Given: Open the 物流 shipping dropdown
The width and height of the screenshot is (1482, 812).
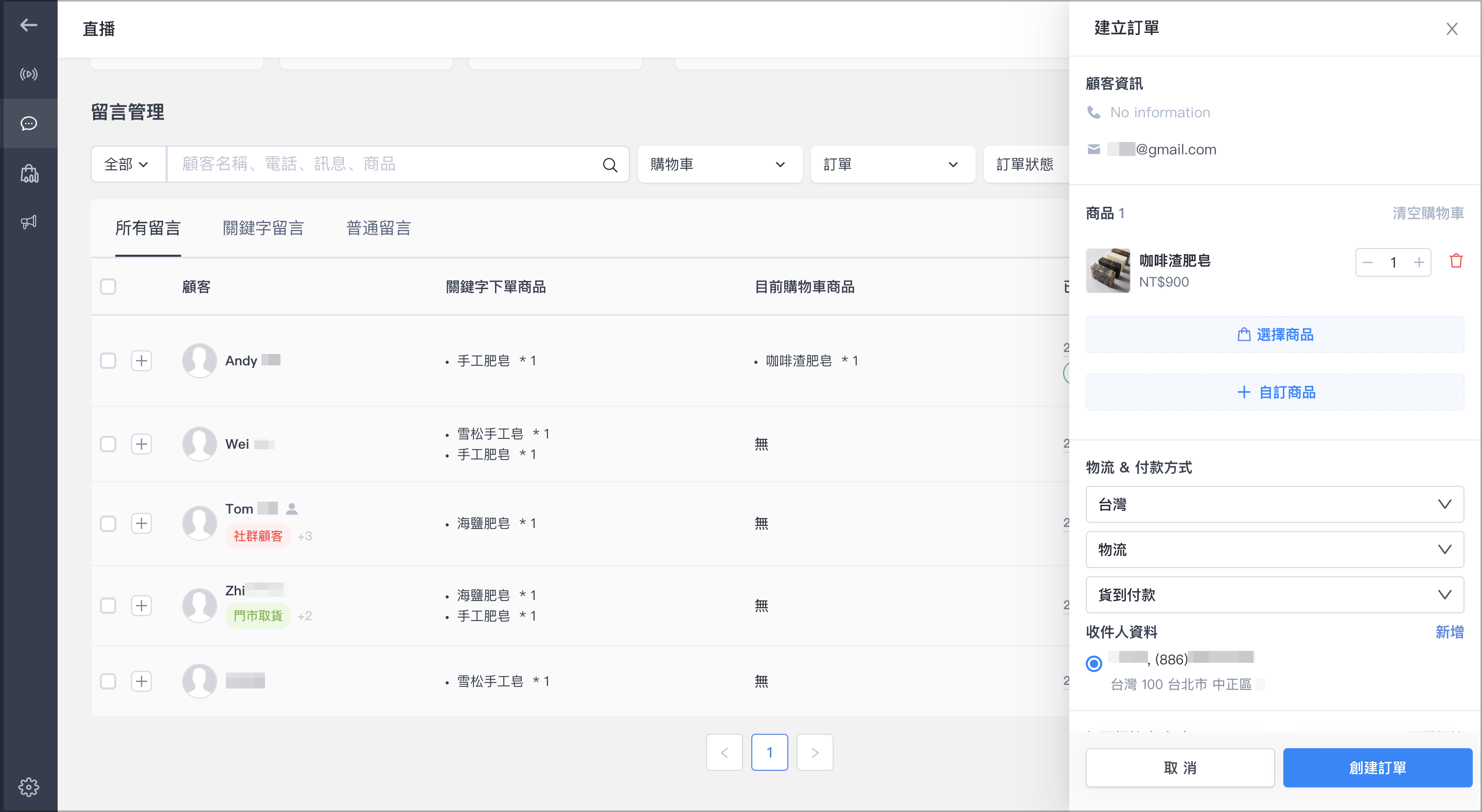Looking at the screenshot, I should [x=1274, y=550].
